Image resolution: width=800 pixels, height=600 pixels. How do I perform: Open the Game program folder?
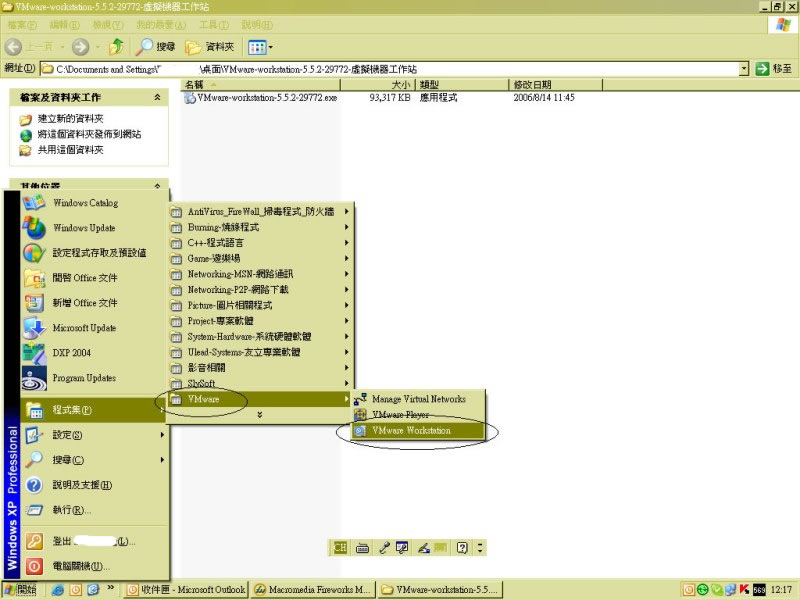pos(260,258)
